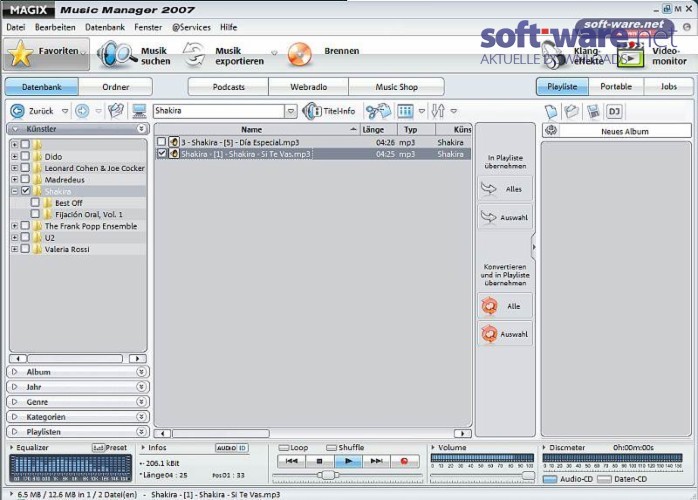Expand the Genre panel
The height and width of the screenshot is (500, 698).
click(x=78, y=402)
